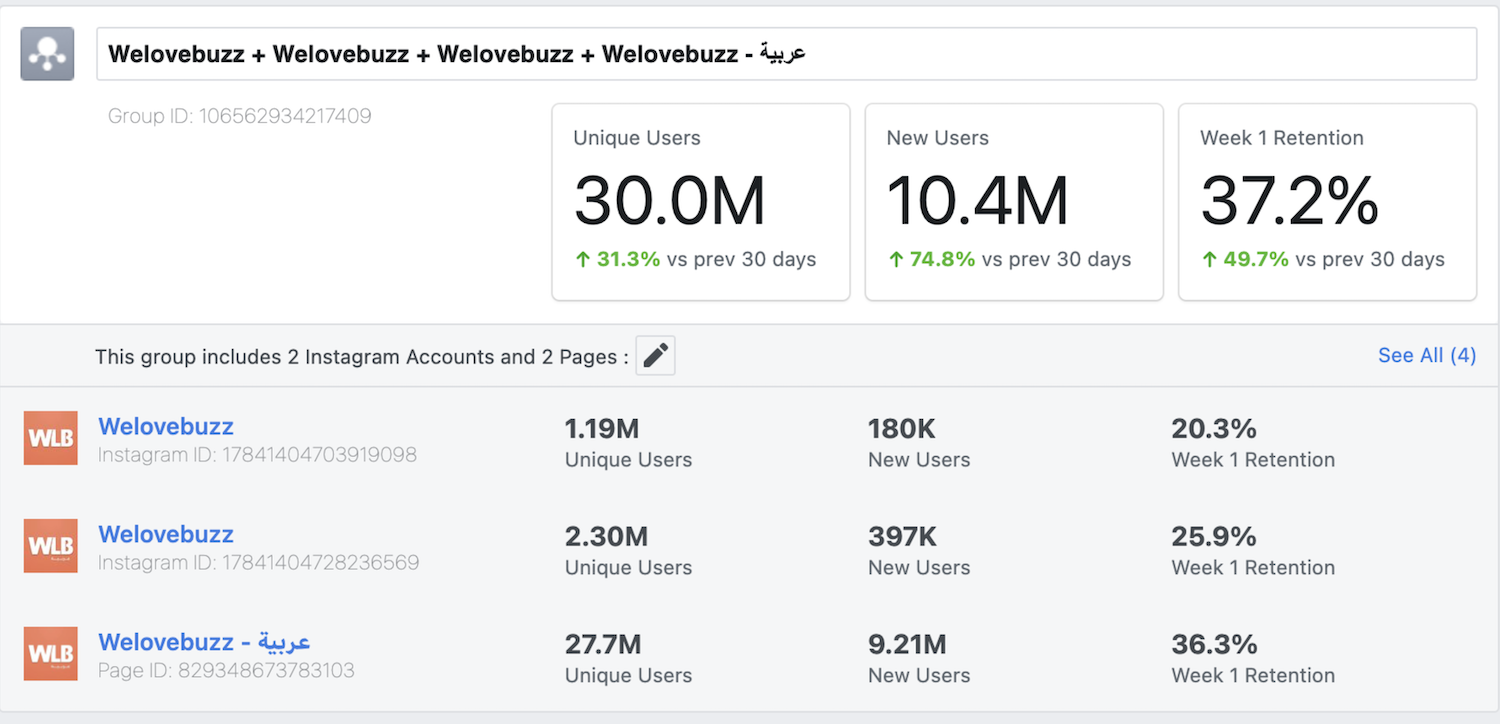Click the 9.21M New Users value
Viewport: 1500px width, 724px height.
[x=907, y=644]
